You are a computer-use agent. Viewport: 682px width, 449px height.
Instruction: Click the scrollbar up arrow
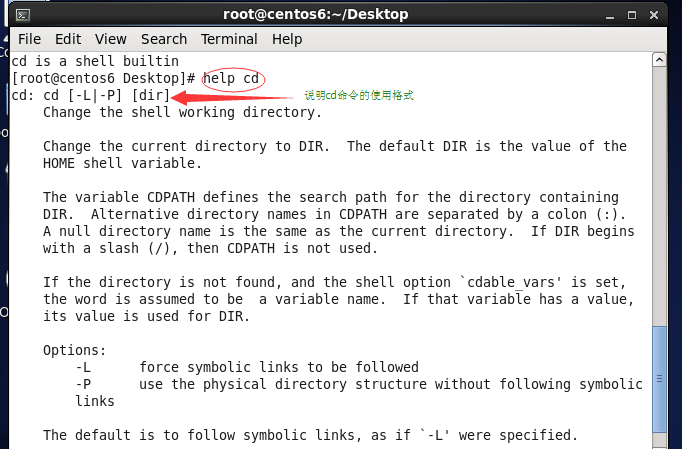tap(659, 60)
